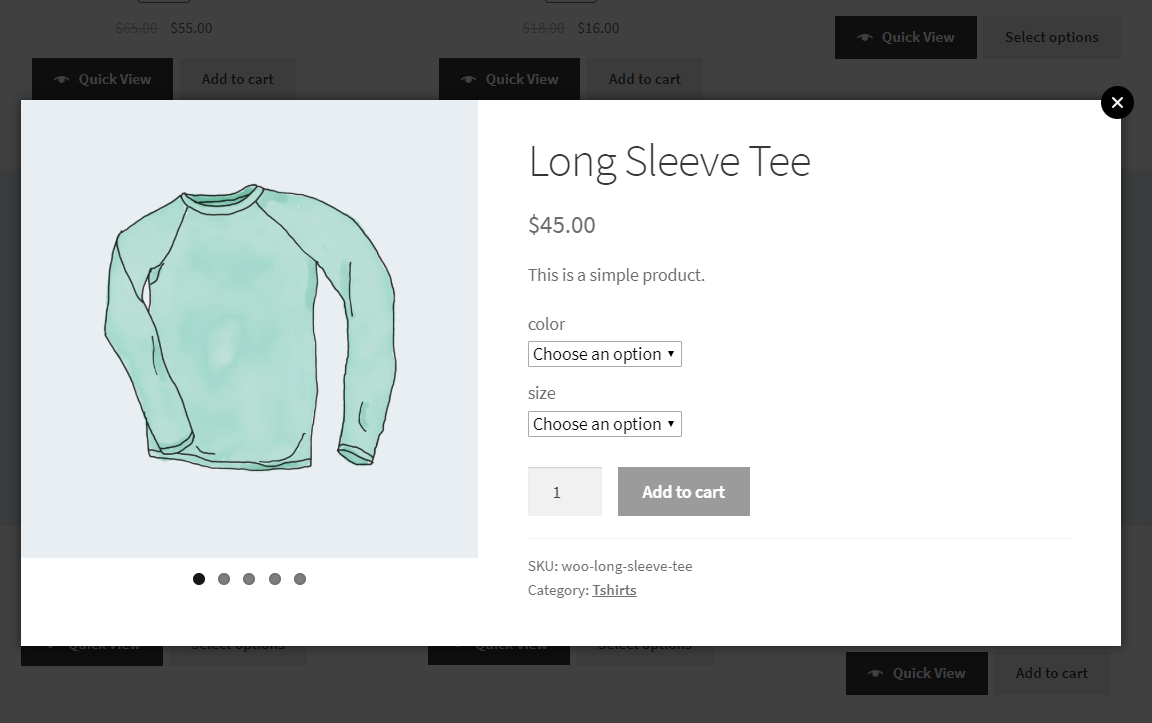Click Select options in the top-right corner
This screenshot has width=1152, height=723.
pos(1051,37)
